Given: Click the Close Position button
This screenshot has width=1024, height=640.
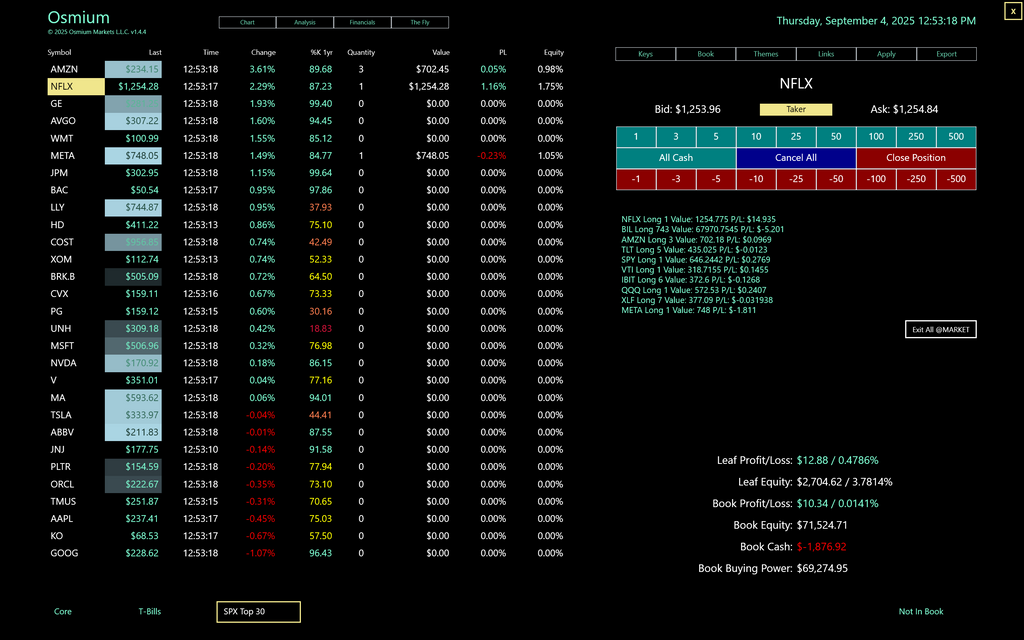Looking at the screenshot, I should [915, 158].
